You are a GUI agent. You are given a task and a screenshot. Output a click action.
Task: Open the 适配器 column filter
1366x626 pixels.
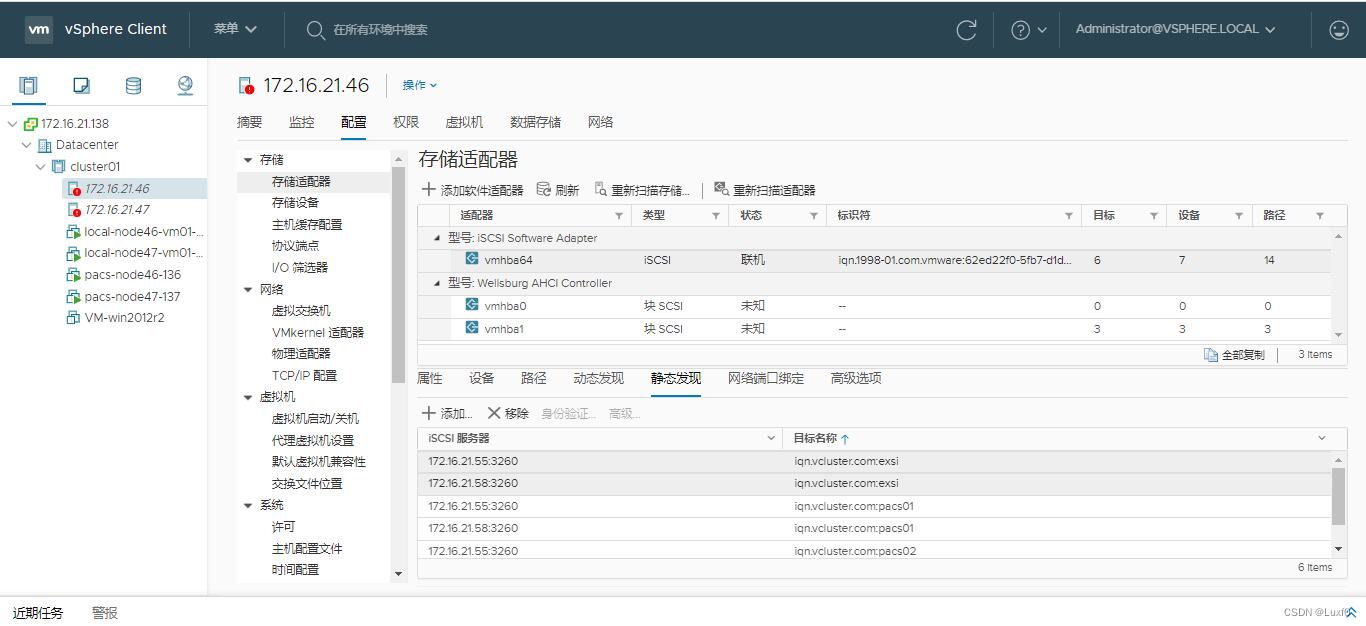coord(619,216)
